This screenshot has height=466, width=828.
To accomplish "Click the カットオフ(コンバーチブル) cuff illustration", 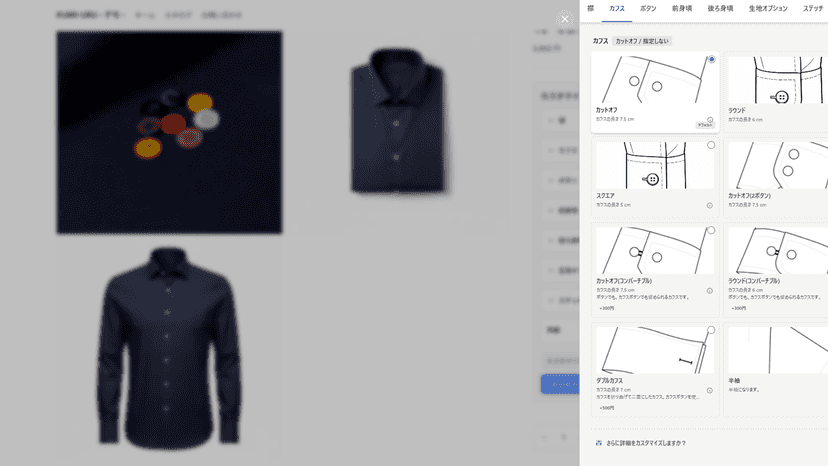I will [655, 250].
